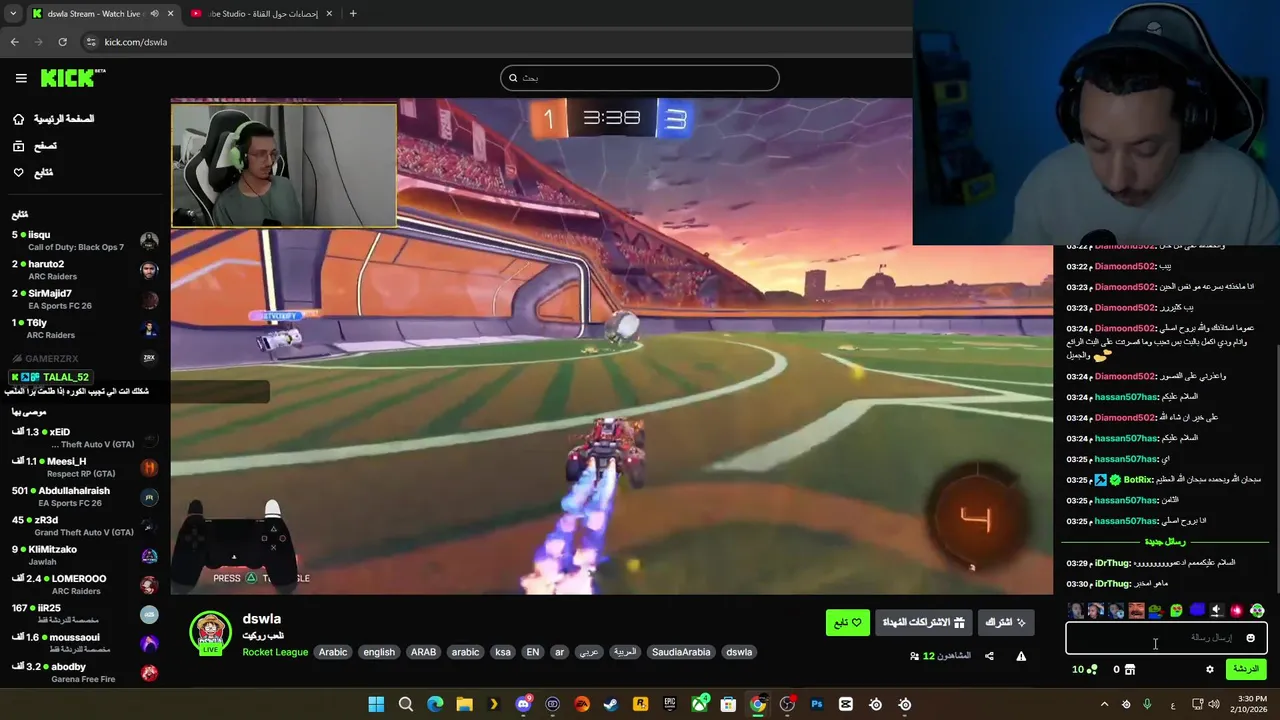This screenshot has height=720, width=1280.
Task: Click the chat message input field
Action: [1166, 638]
